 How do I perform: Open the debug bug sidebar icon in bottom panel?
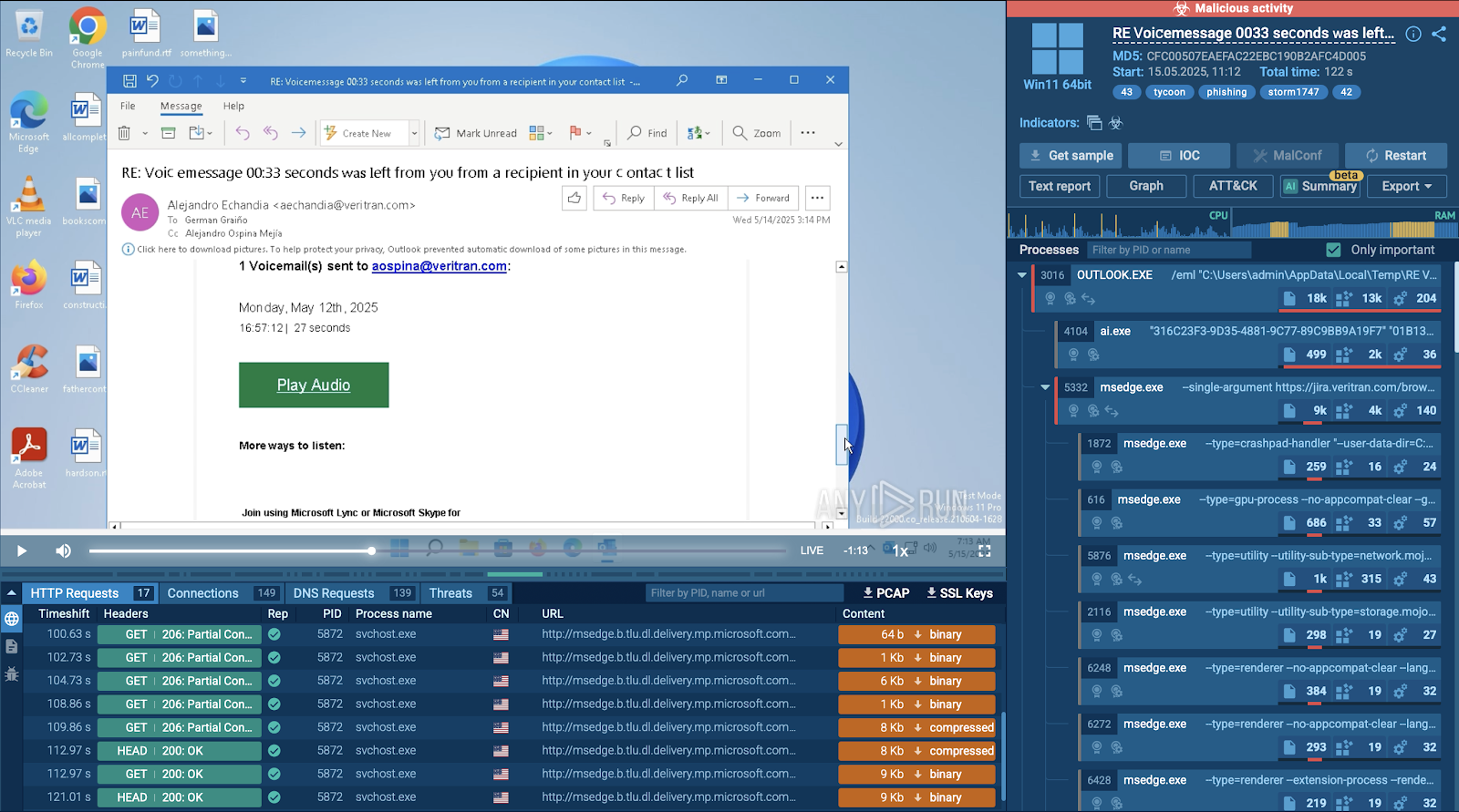(x=12, y=674)
